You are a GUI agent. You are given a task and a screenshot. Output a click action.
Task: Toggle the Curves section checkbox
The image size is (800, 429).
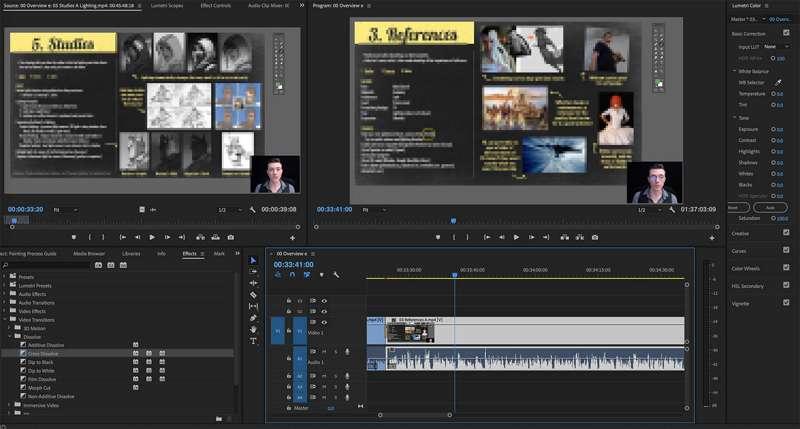pyautogui.click(x=786, y=250)
